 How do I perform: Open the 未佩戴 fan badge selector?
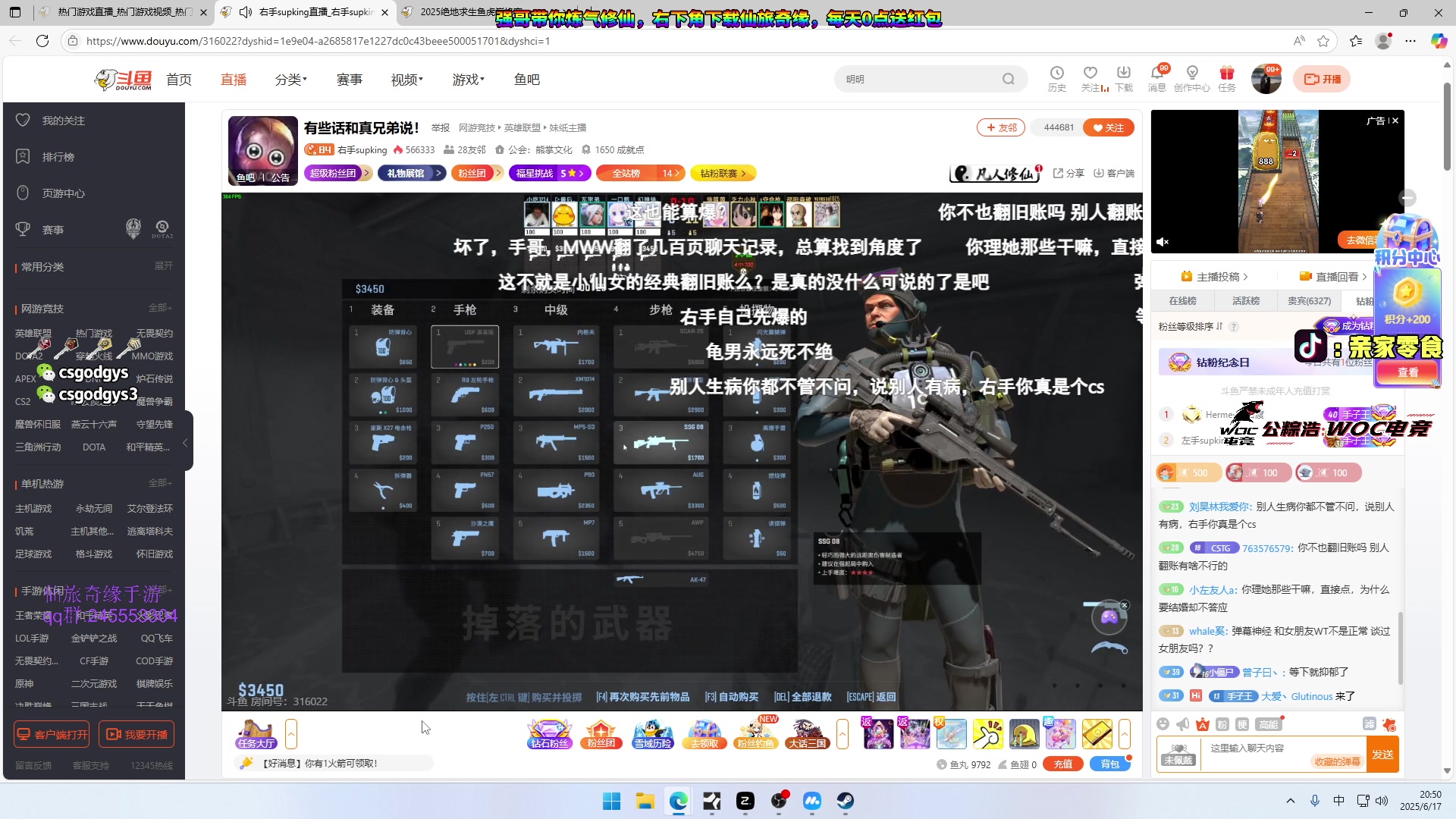pos(1178,755)
